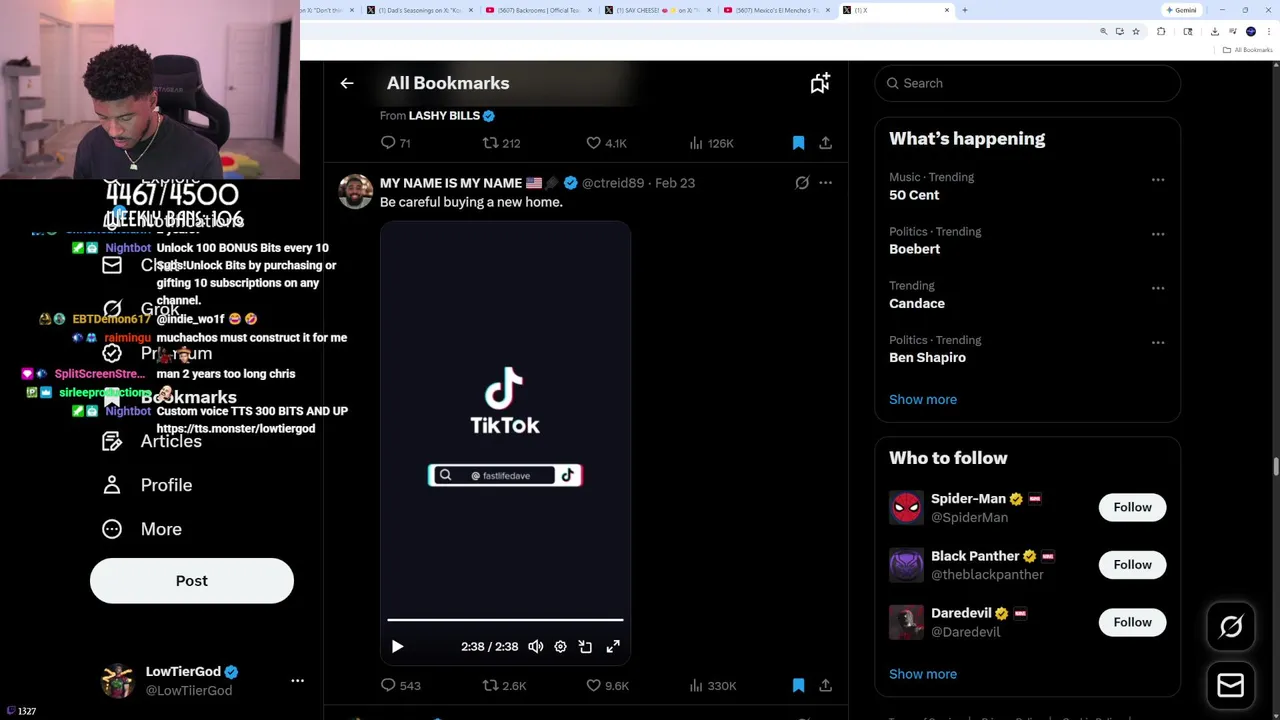Viewport: 1280px width, 720px height.
Task: Open more options for 50 Cent trend
Action: coord(1158,180)
